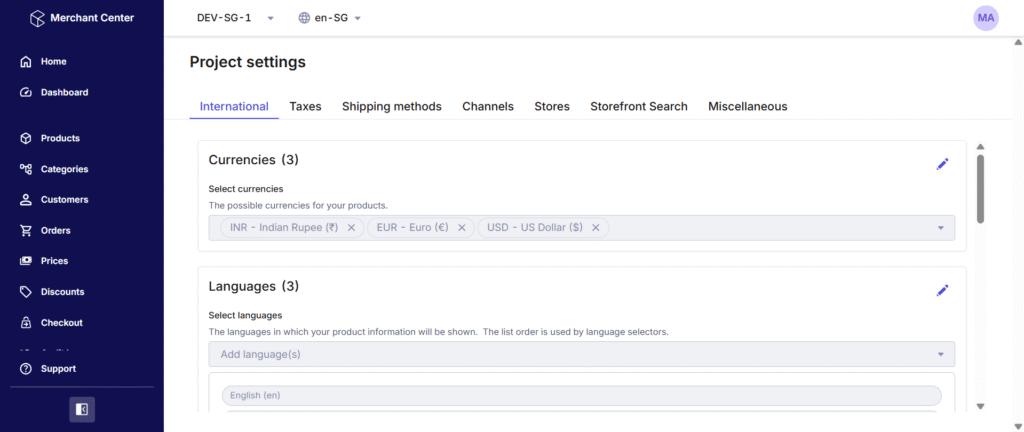Collapse the sidebar navigation menu
This screenshot has width=1024, height=432.
coord(82,409)
